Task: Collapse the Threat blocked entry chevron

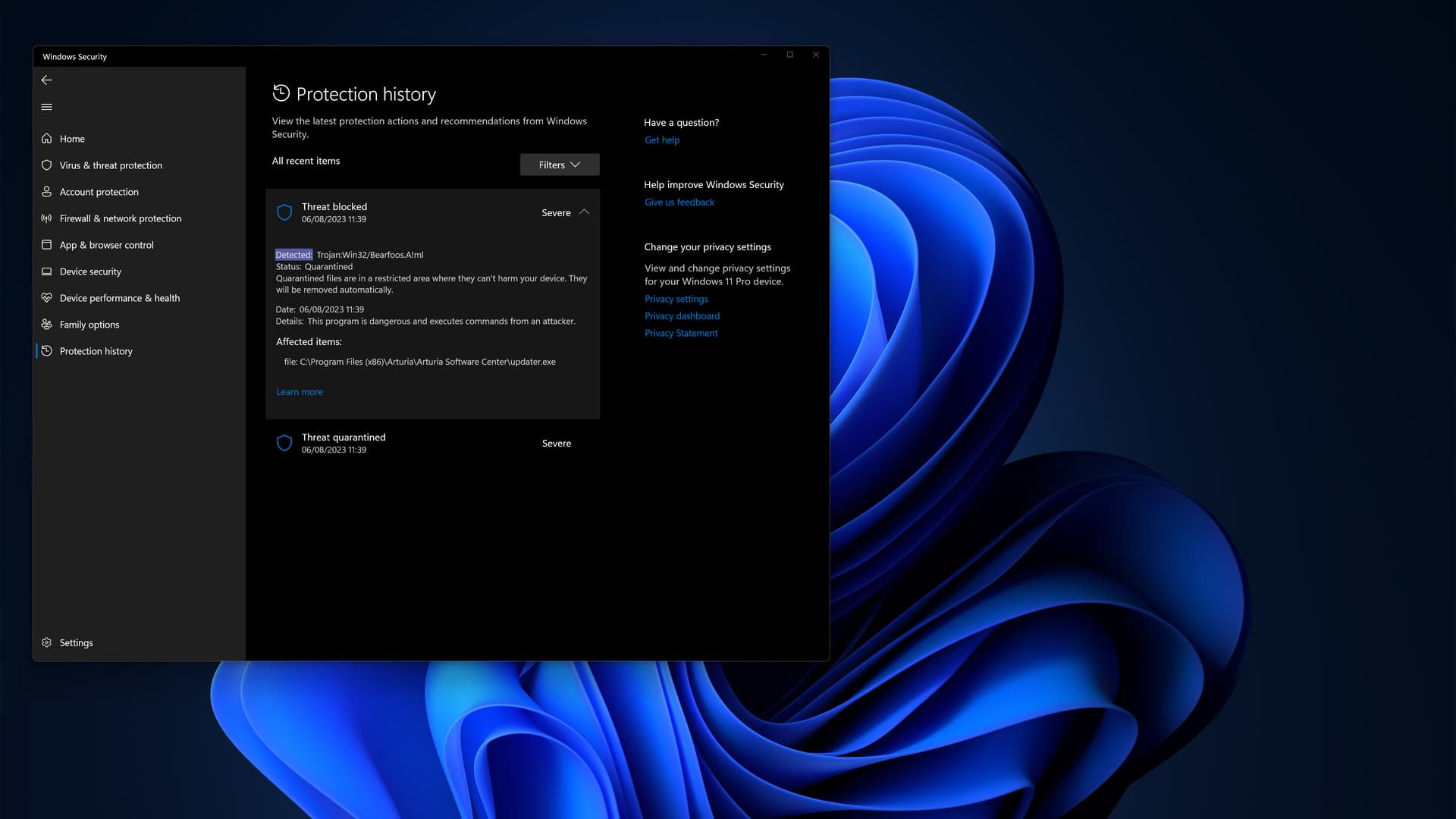Action: 584,212
